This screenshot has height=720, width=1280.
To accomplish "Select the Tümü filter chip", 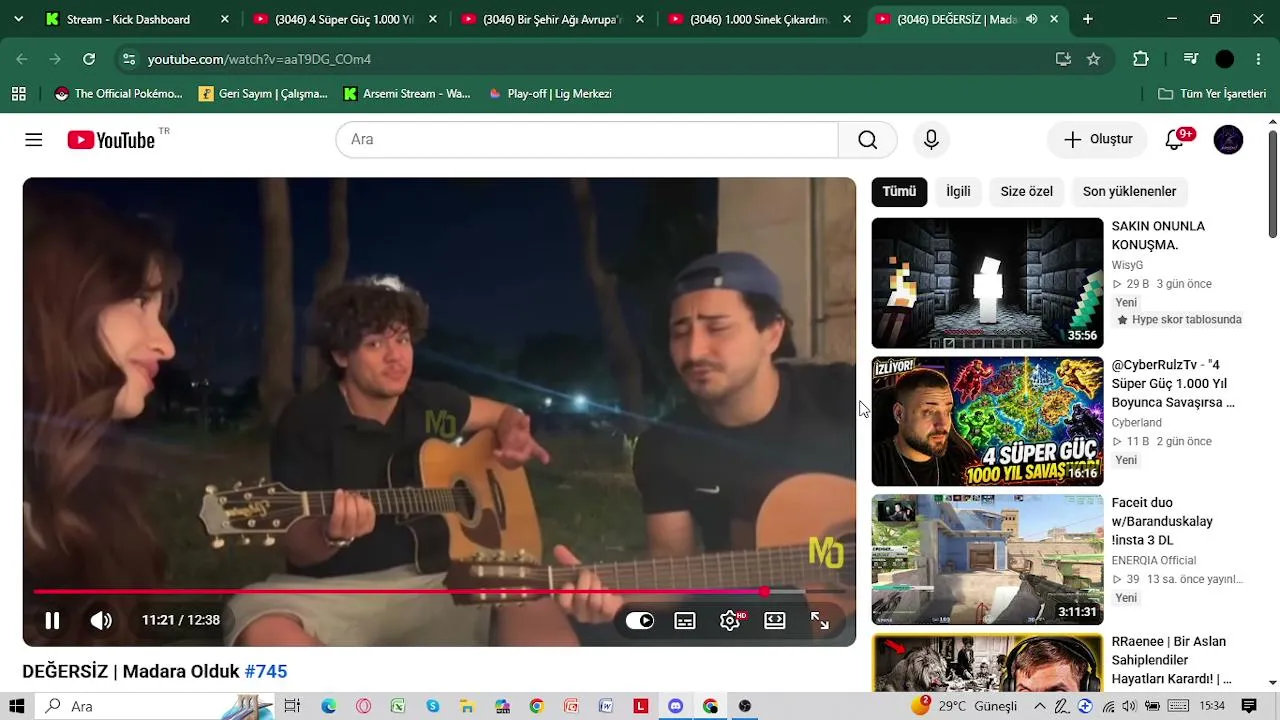I will (x=899, y=192).
